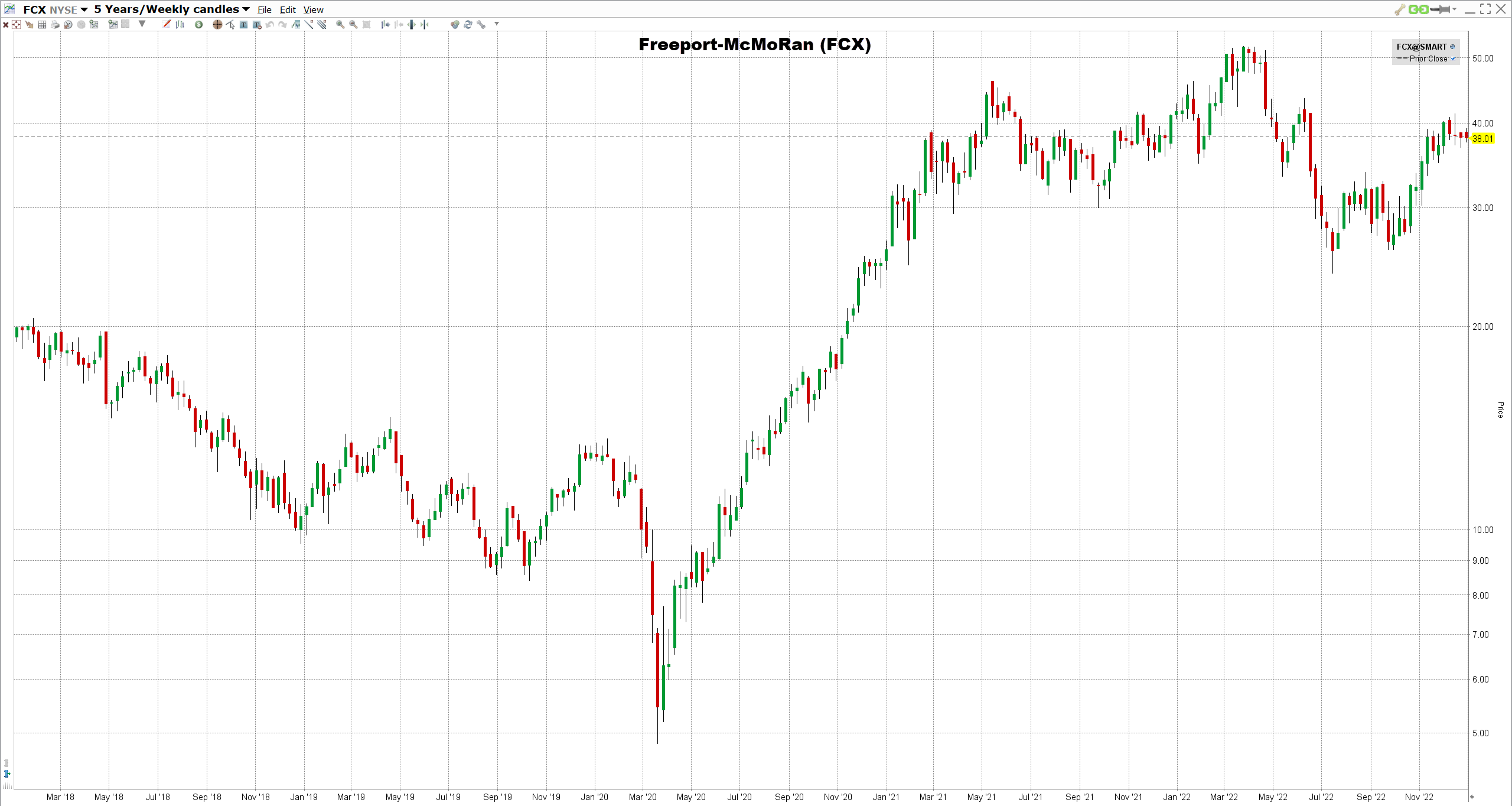1512x806 pixels.
Task: Select the trendline drawing tool
Action: (x=309, y=25)
